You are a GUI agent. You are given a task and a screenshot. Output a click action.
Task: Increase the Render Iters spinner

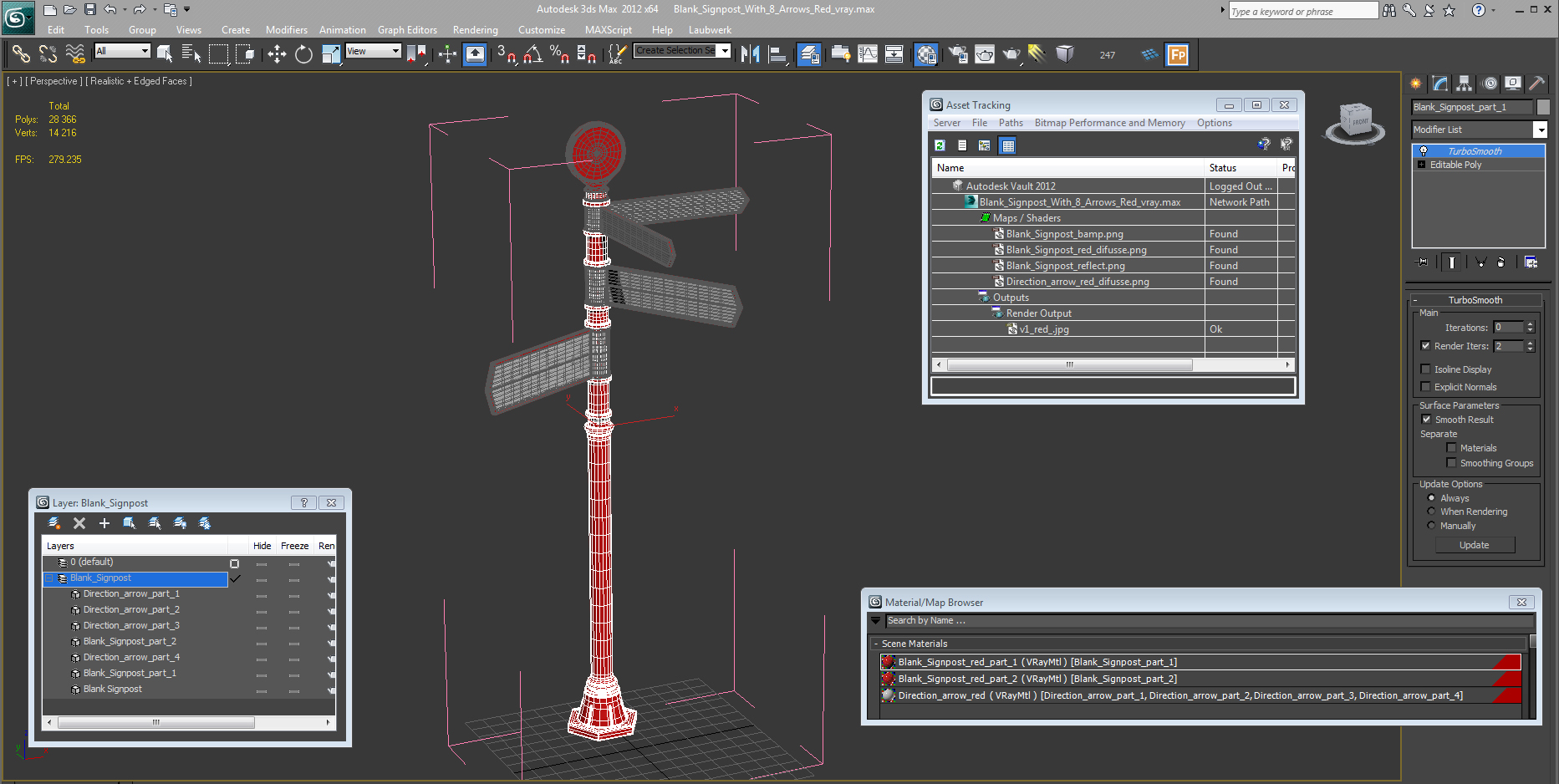1531,343
